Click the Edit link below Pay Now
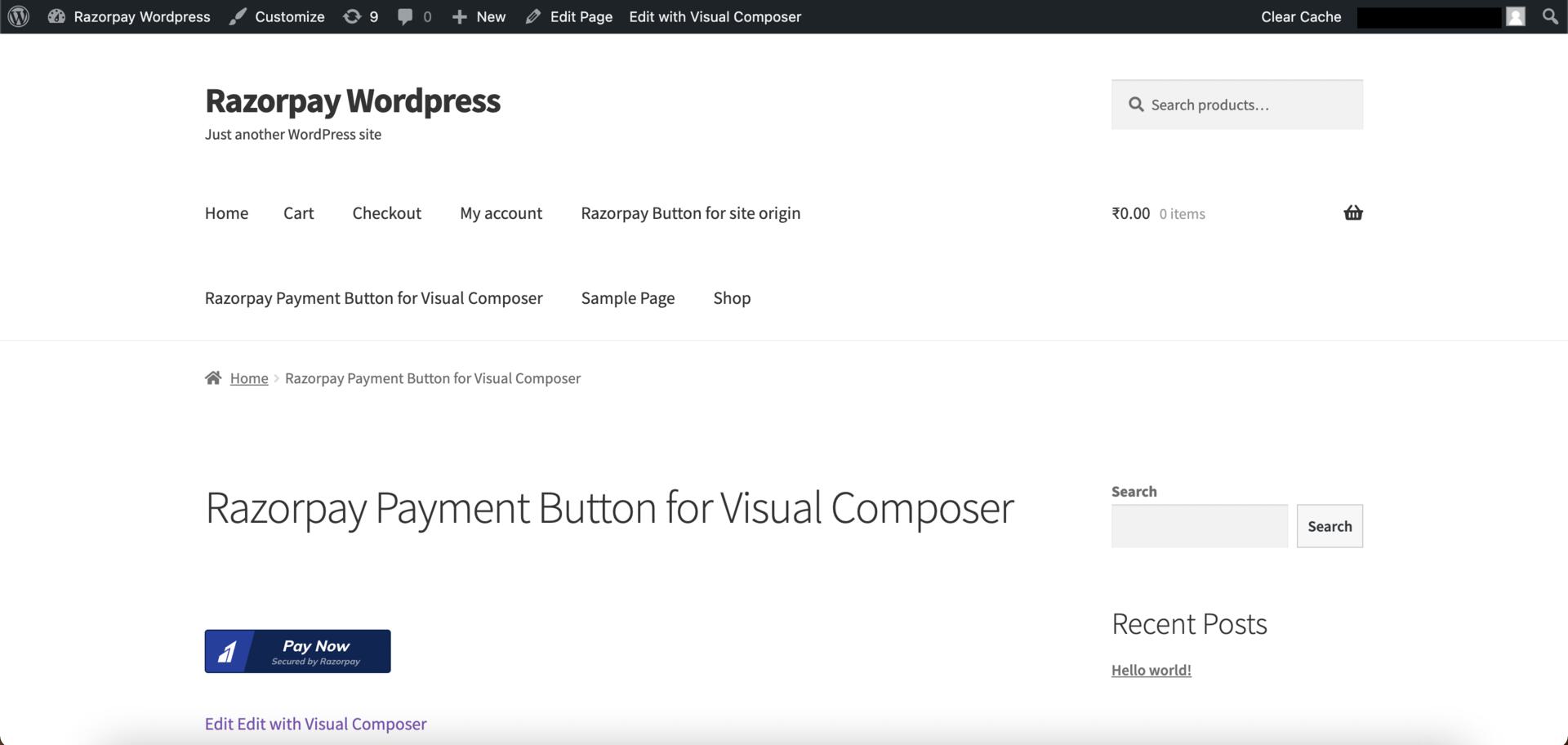Image resolution: width=1568 pixels, height=745 pixels. pyautogui.click(x=219, y=724)
